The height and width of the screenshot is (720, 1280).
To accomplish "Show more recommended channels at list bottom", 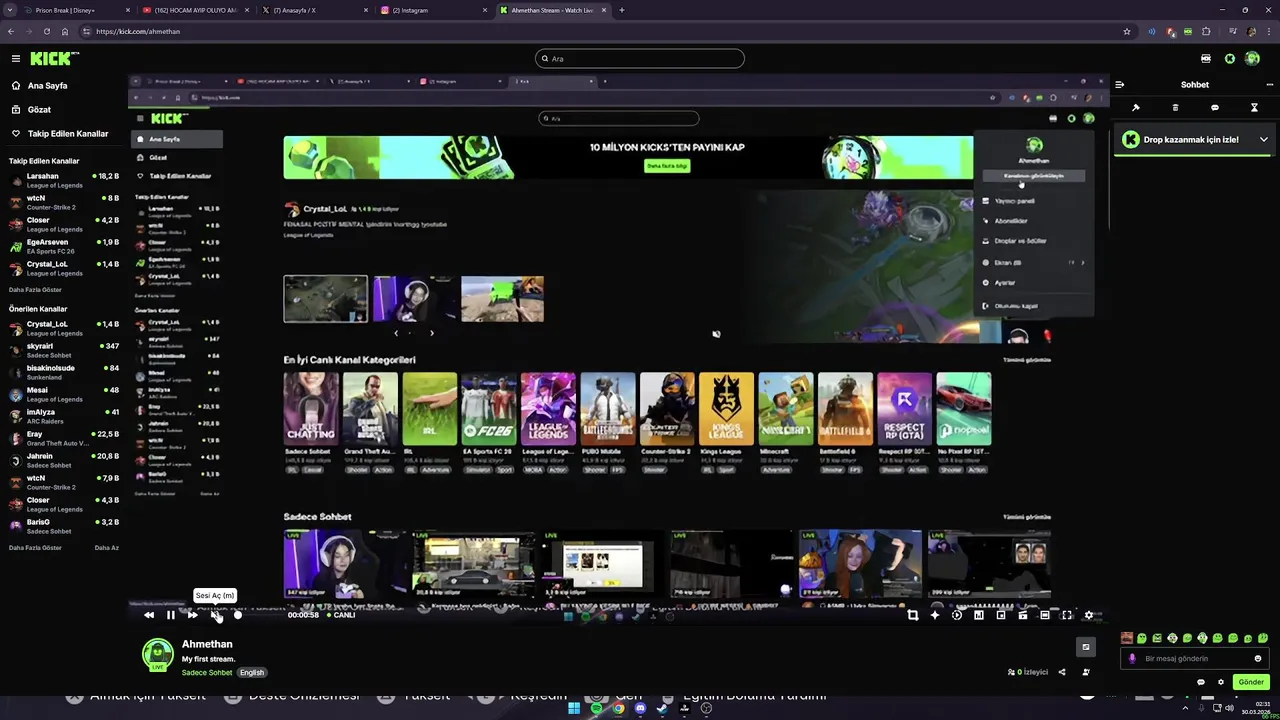I will [35, 548].
